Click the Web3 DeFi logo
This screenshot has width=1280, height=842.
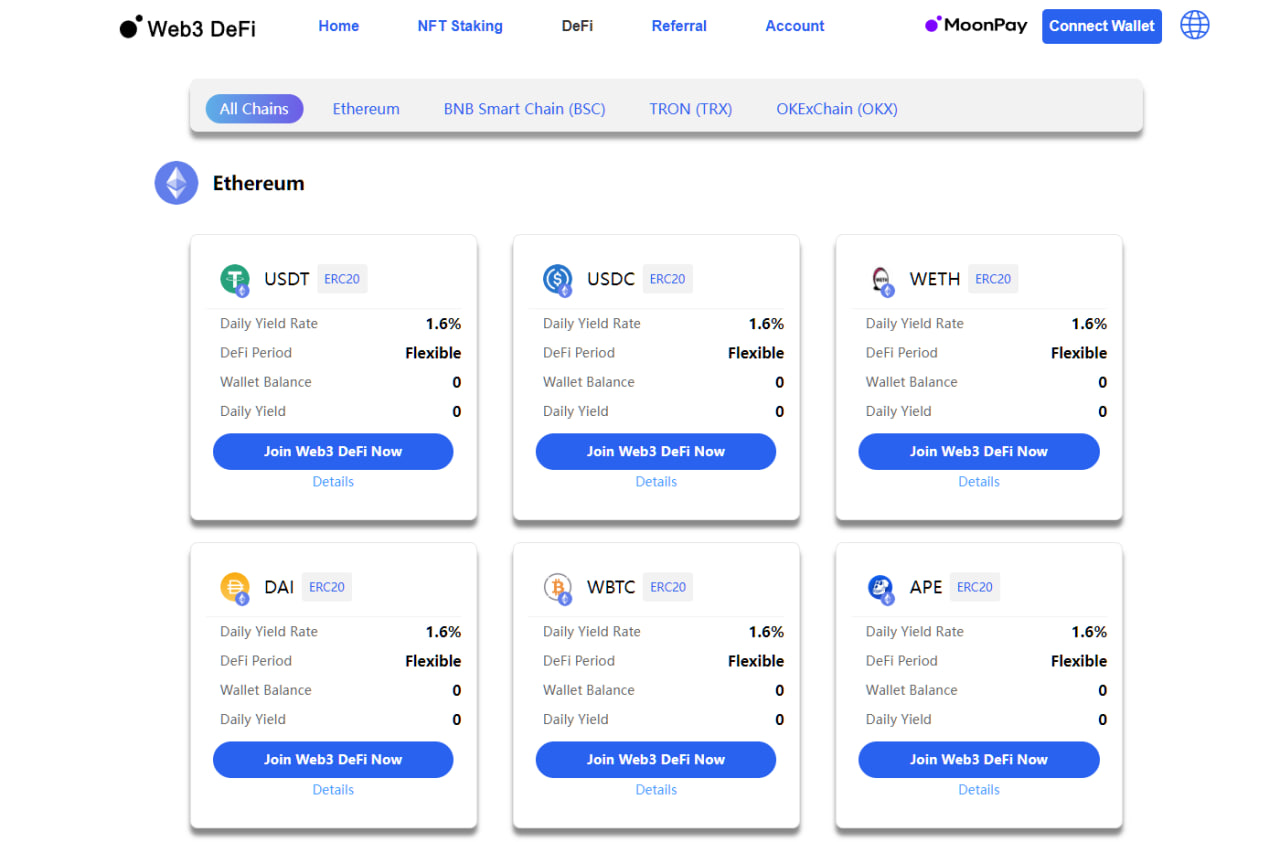click(188, 27)
